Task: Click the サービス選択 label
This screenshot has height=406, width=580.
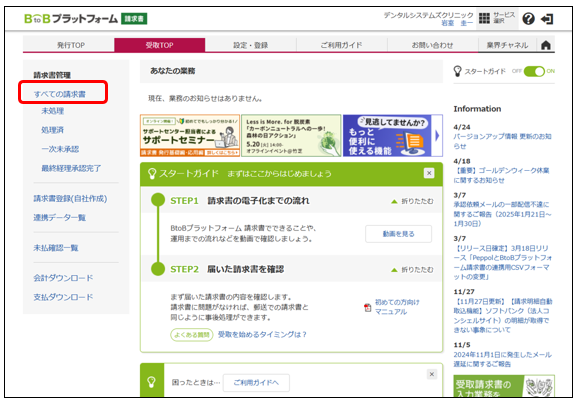Action: point(504,18)
